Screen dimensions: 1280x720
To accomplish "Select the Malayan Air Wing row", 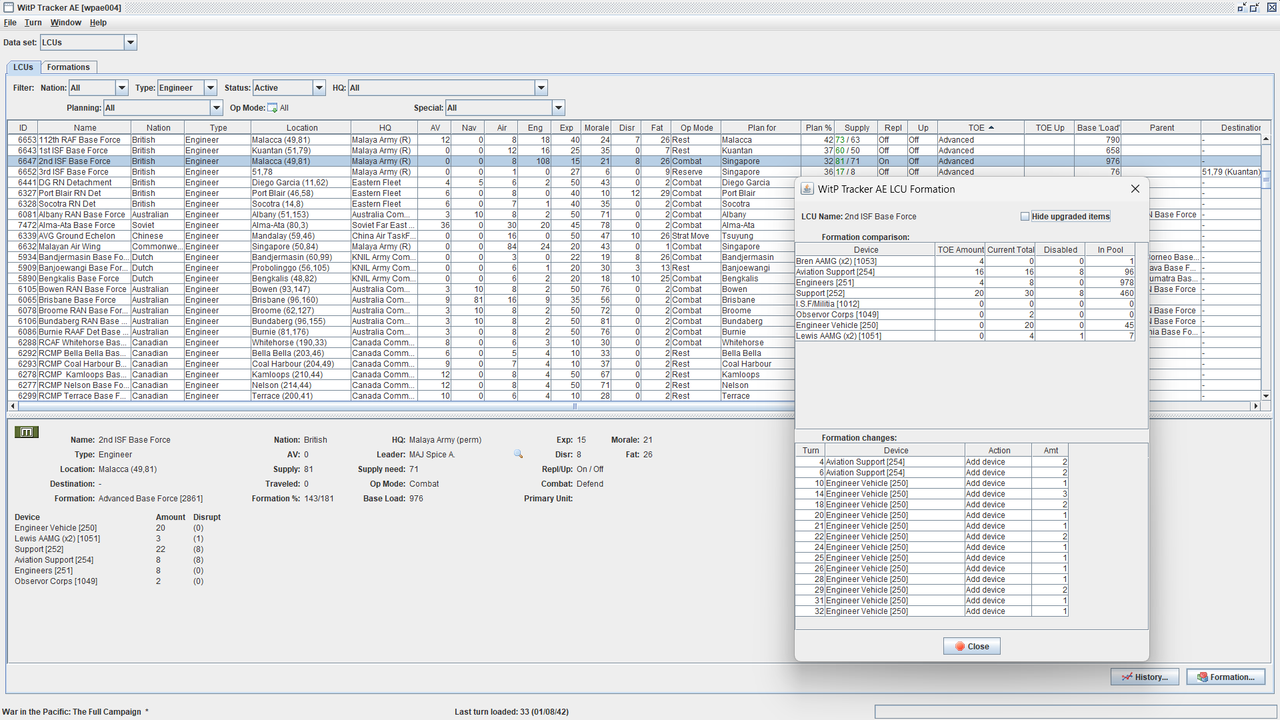I will tap(401, 246).
